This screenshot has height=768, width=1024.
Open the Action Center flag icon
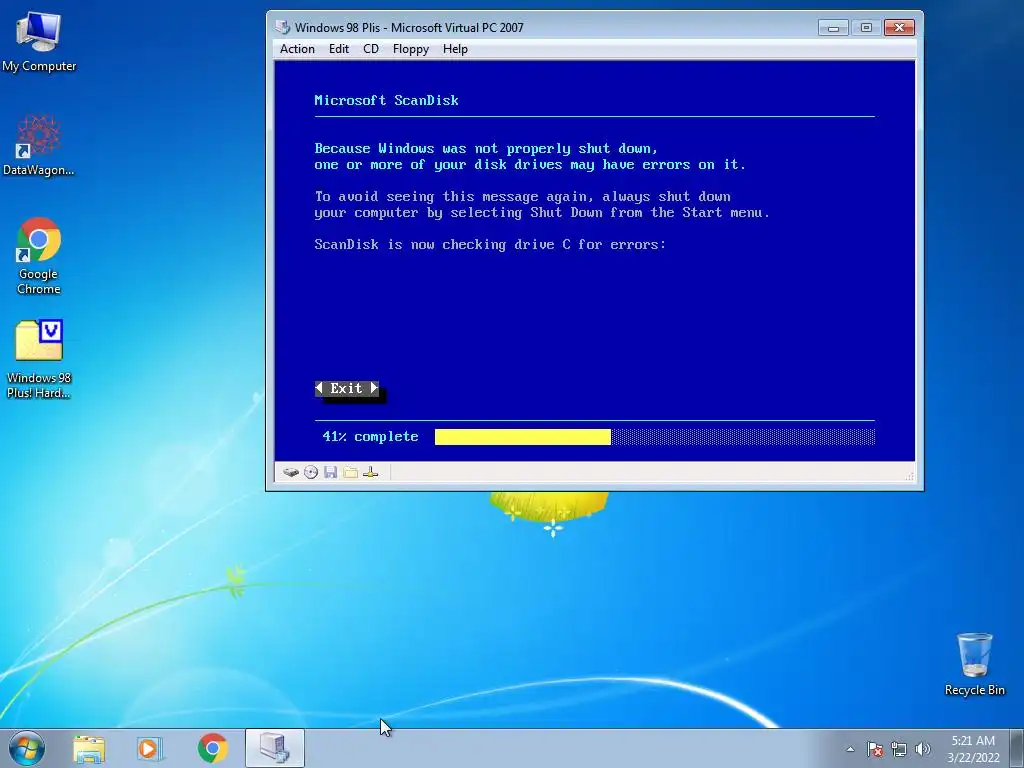point(874,749)
